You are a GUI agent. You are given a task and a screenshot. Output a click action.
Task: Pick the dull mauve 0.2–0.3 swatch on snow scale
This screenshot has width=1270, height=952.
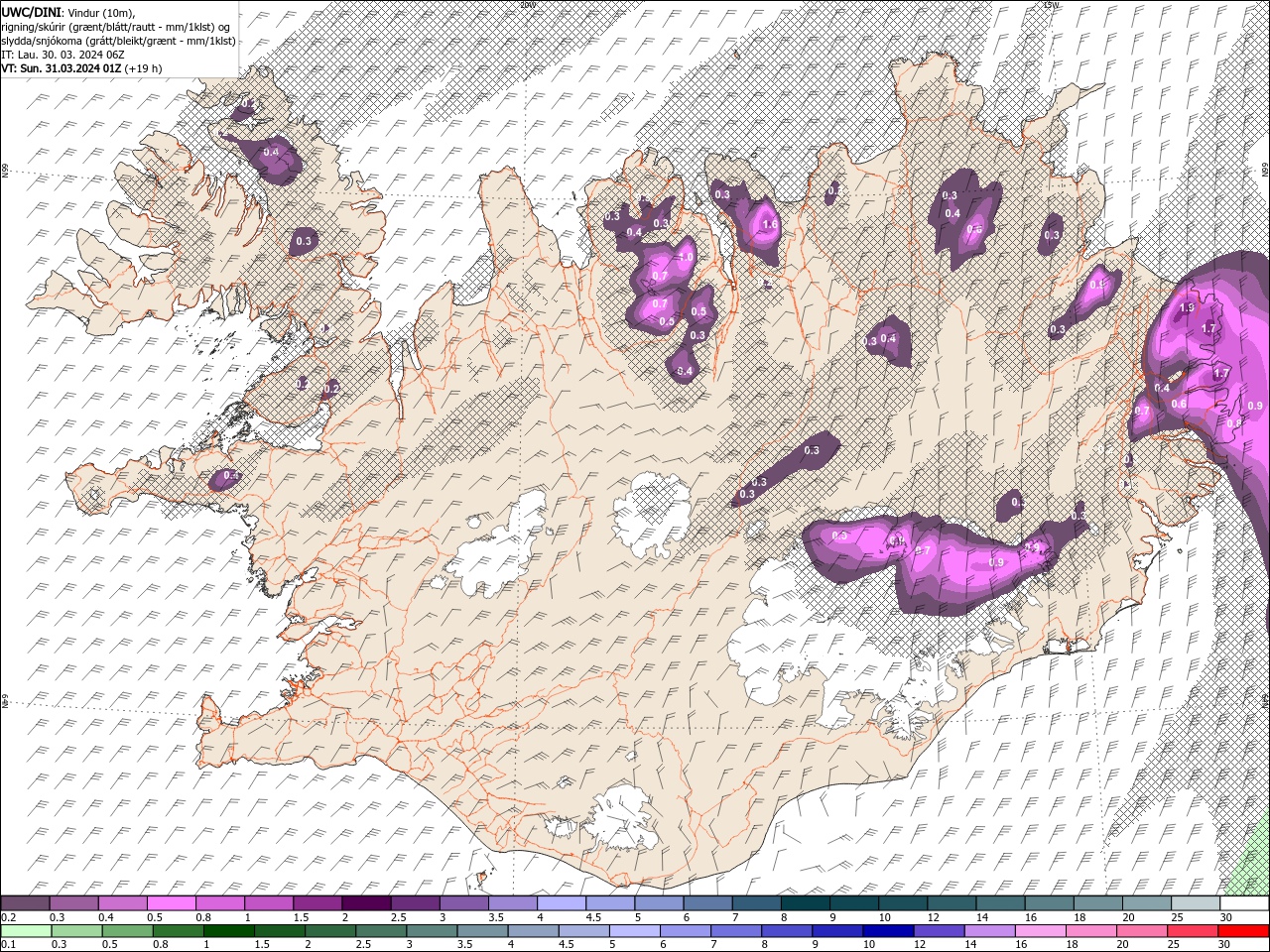(x=25, y=903)
